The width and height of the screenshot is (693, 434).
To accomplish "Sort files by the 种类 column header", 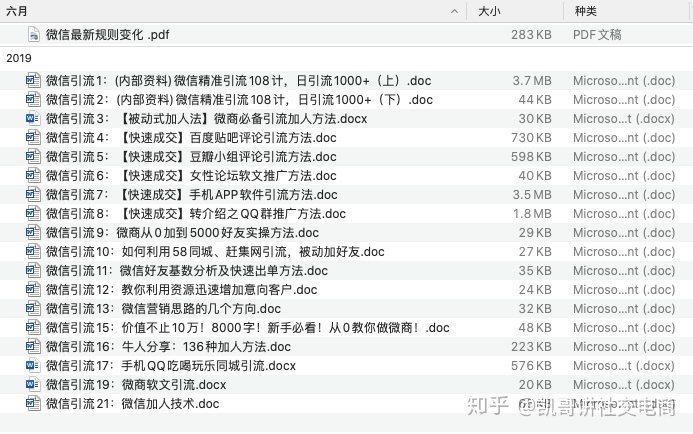I will tap(586, 11).
